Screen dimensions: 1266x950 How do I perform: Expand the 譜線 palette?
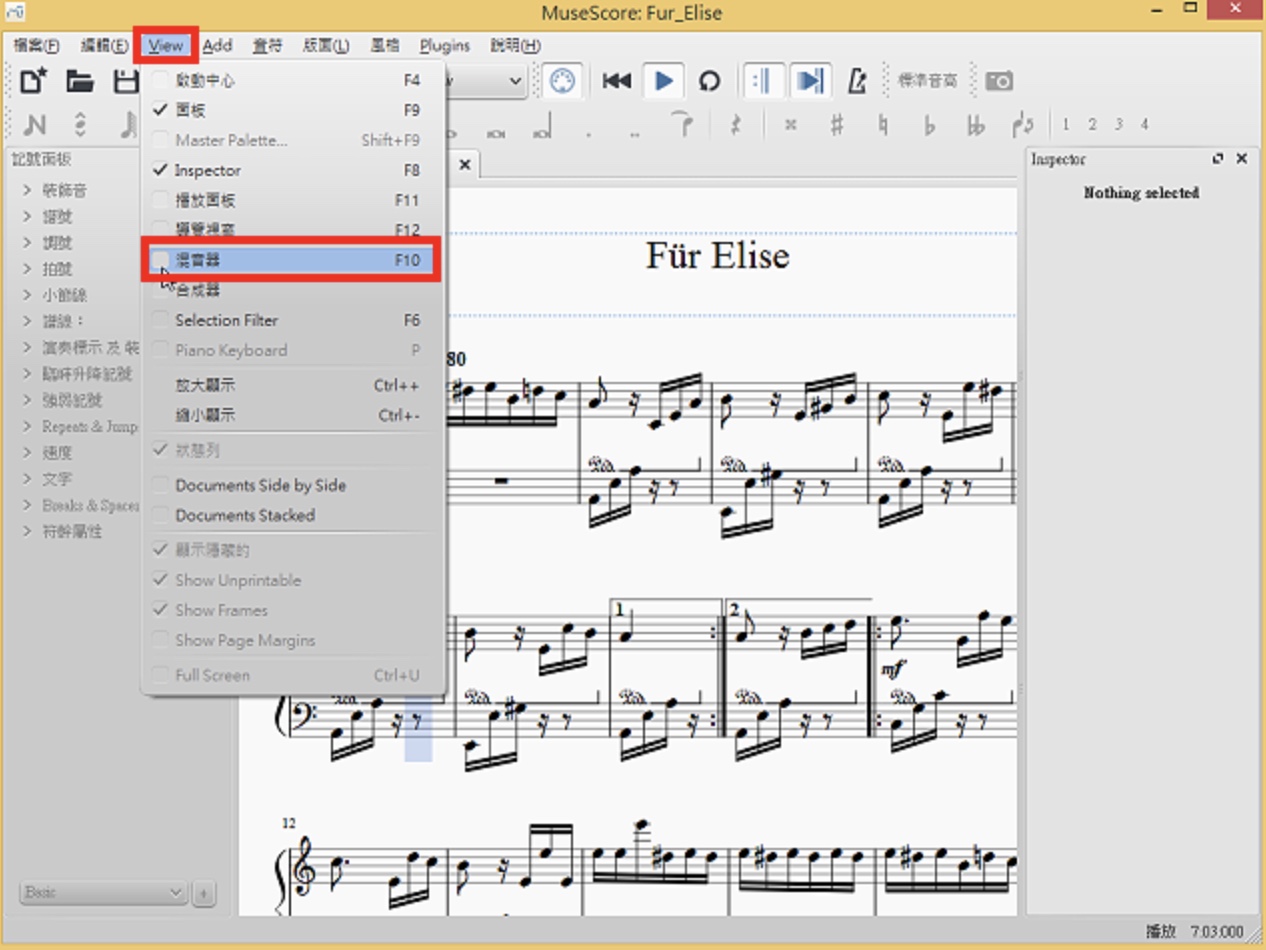62,321
